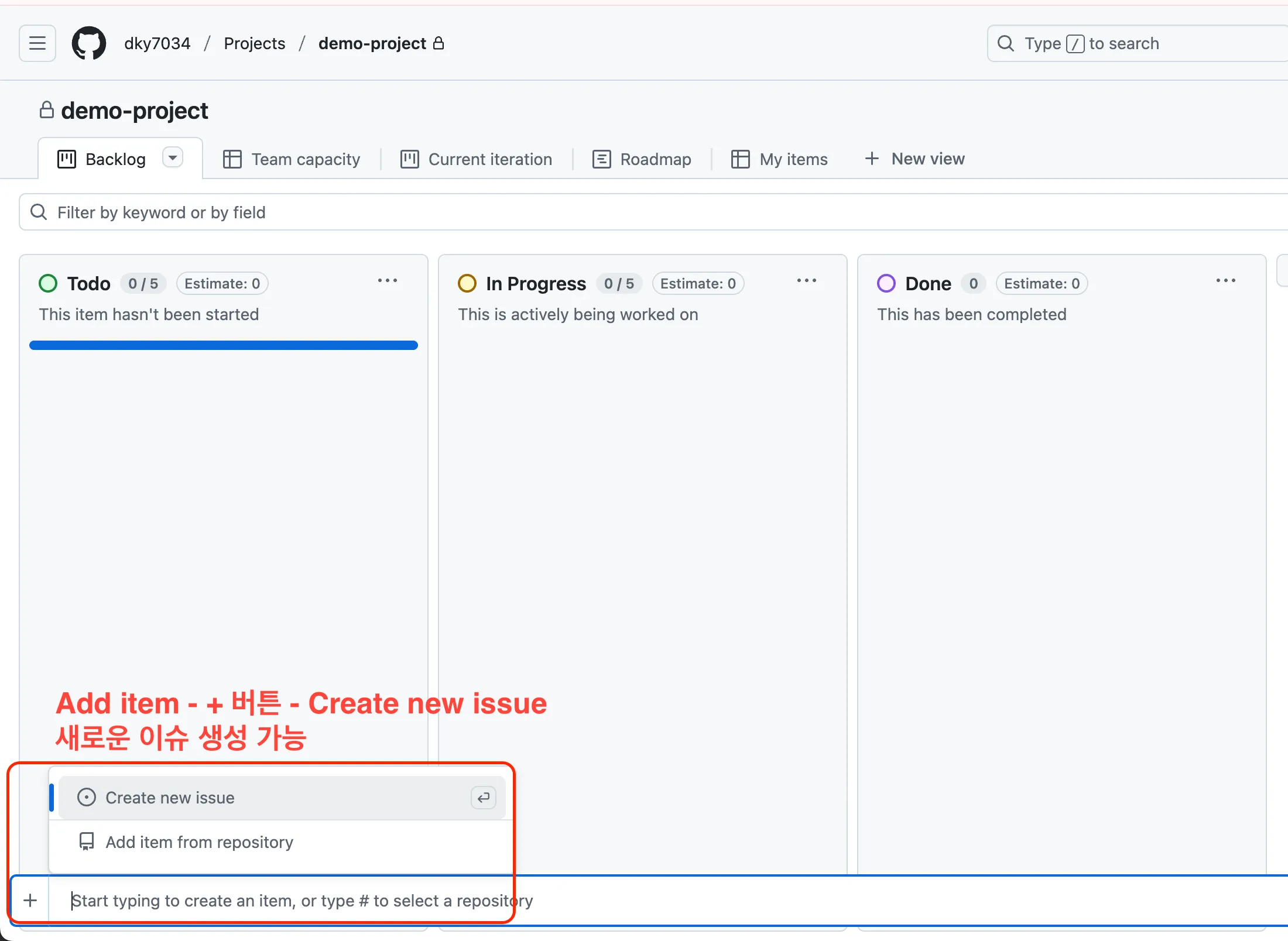Open the In Progress column options menu

(807, 281)
